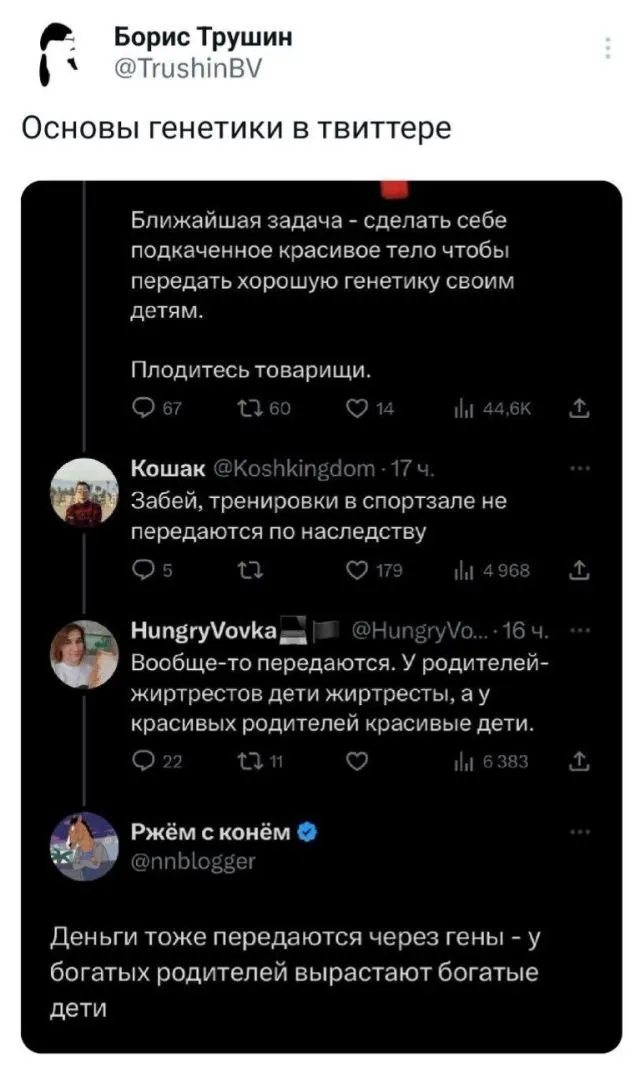
Task: Share the top tweet via share icon
Action: tap(578, 407)
